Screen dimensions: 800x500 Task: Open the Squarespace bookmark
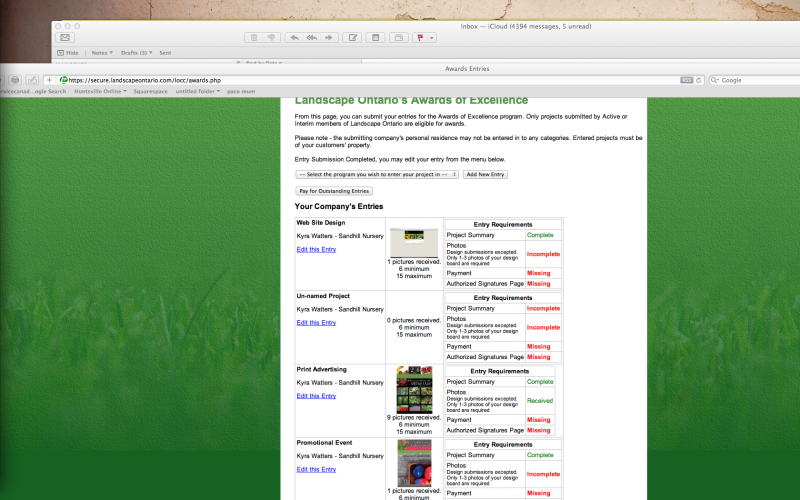coord(151,91)
